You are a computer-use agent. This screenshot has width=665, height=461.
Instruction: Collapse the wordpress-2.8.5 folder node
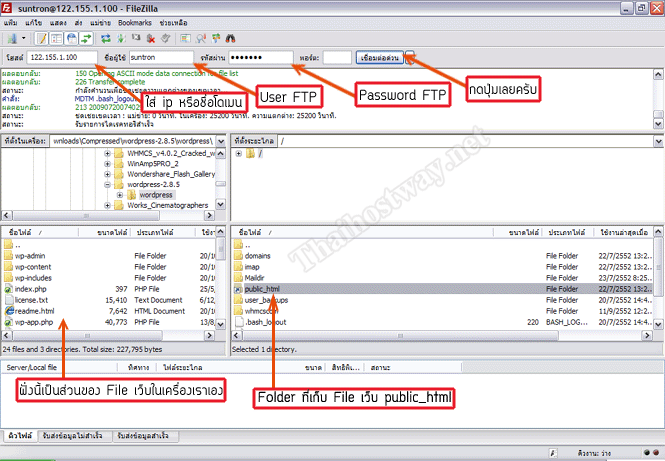[107, 184]
